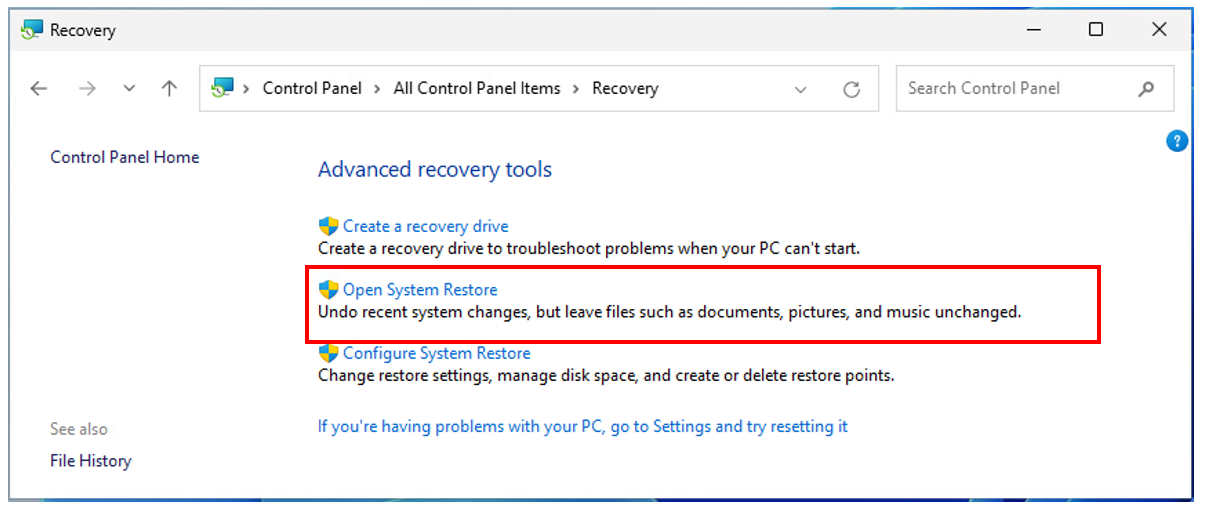This screenshot has height=523, width=1224.
Task: Go to Control Panel Home
Action: (x=125, y=157)
